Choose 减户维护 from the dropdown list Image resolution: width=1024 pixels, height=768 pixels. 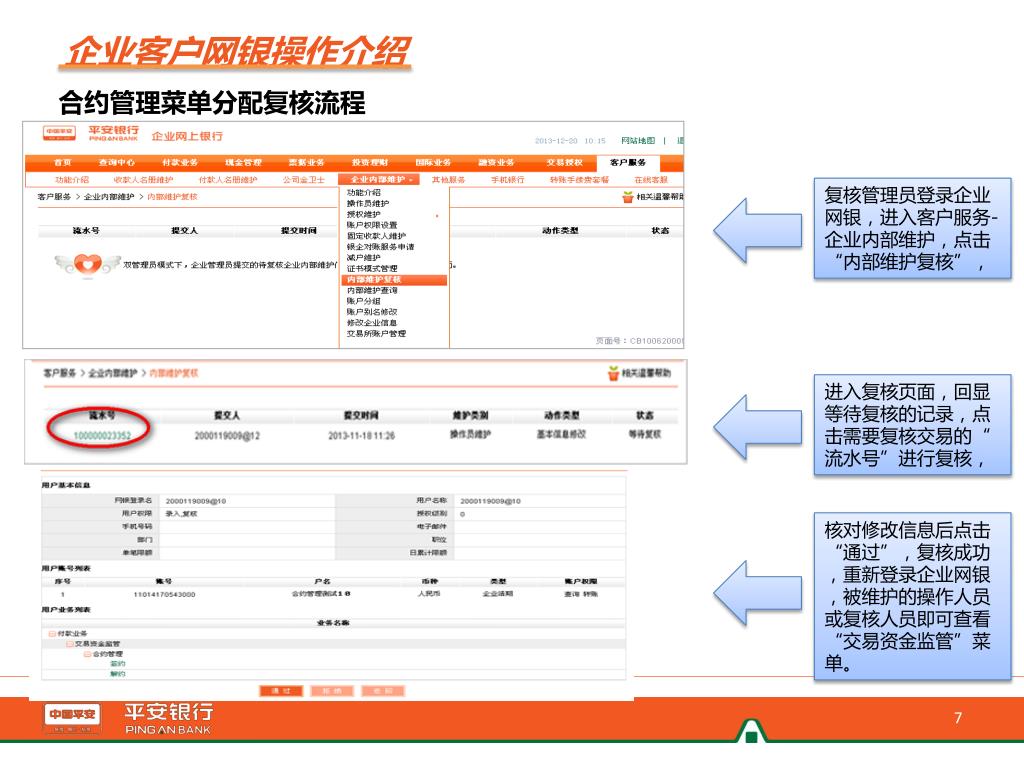coord(364,257)
